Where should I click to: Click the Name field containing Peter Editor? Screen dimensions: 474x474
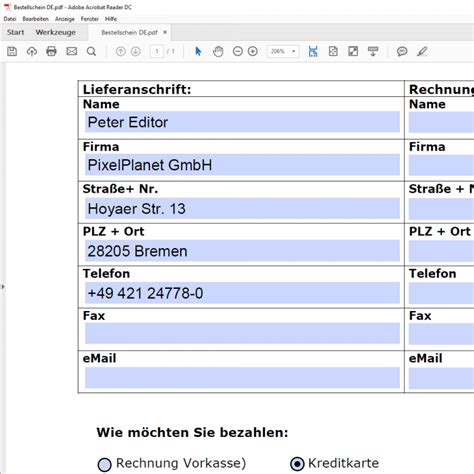tap(242, 122)
